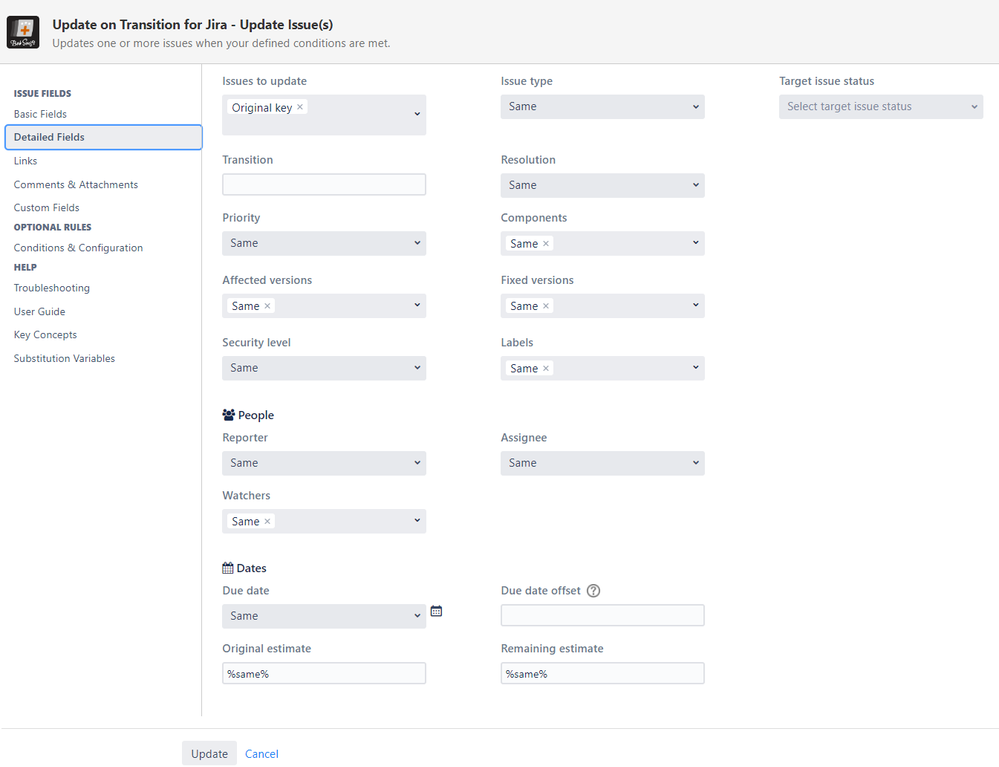
Task: Expand the Labels dropdown arrow
Action: point(696,368)
